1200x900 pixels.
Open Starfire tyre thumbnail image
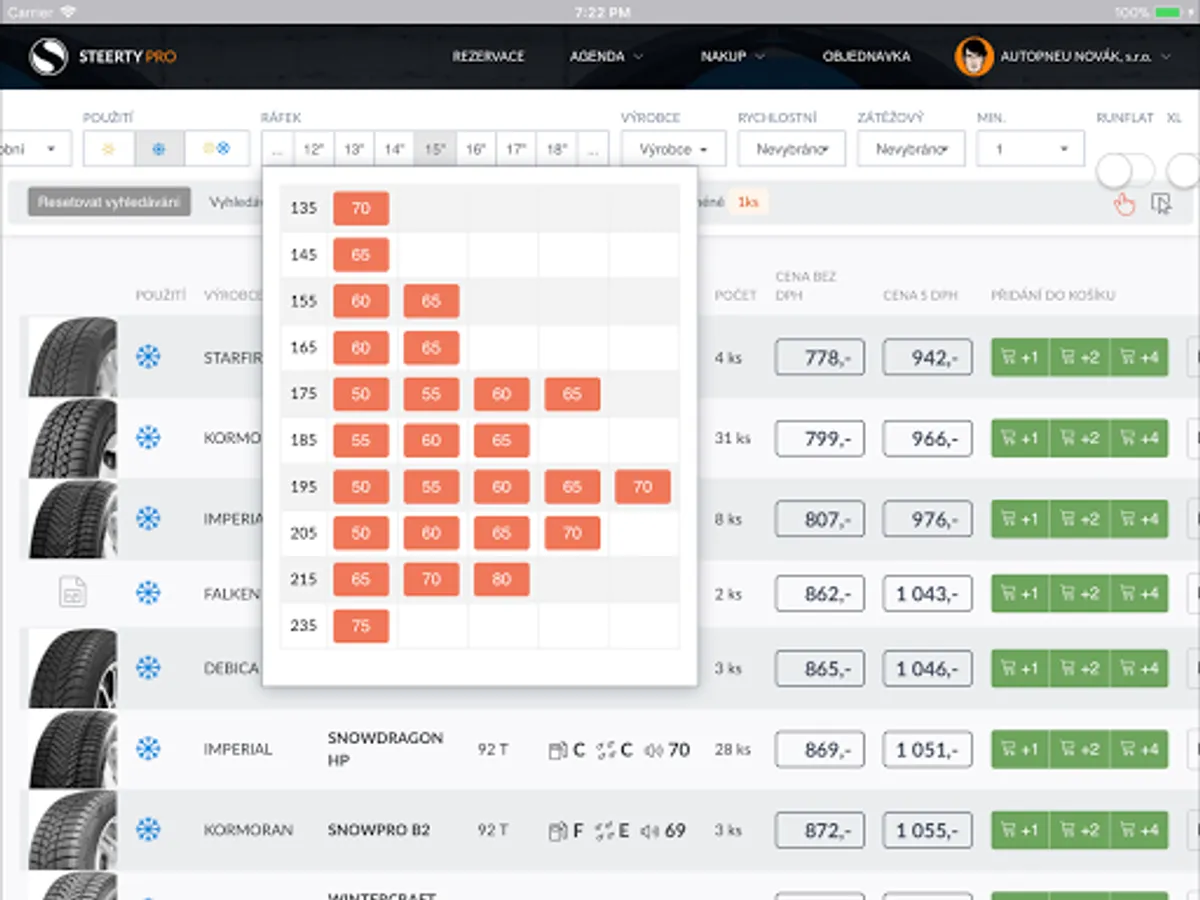pos(73,357)
